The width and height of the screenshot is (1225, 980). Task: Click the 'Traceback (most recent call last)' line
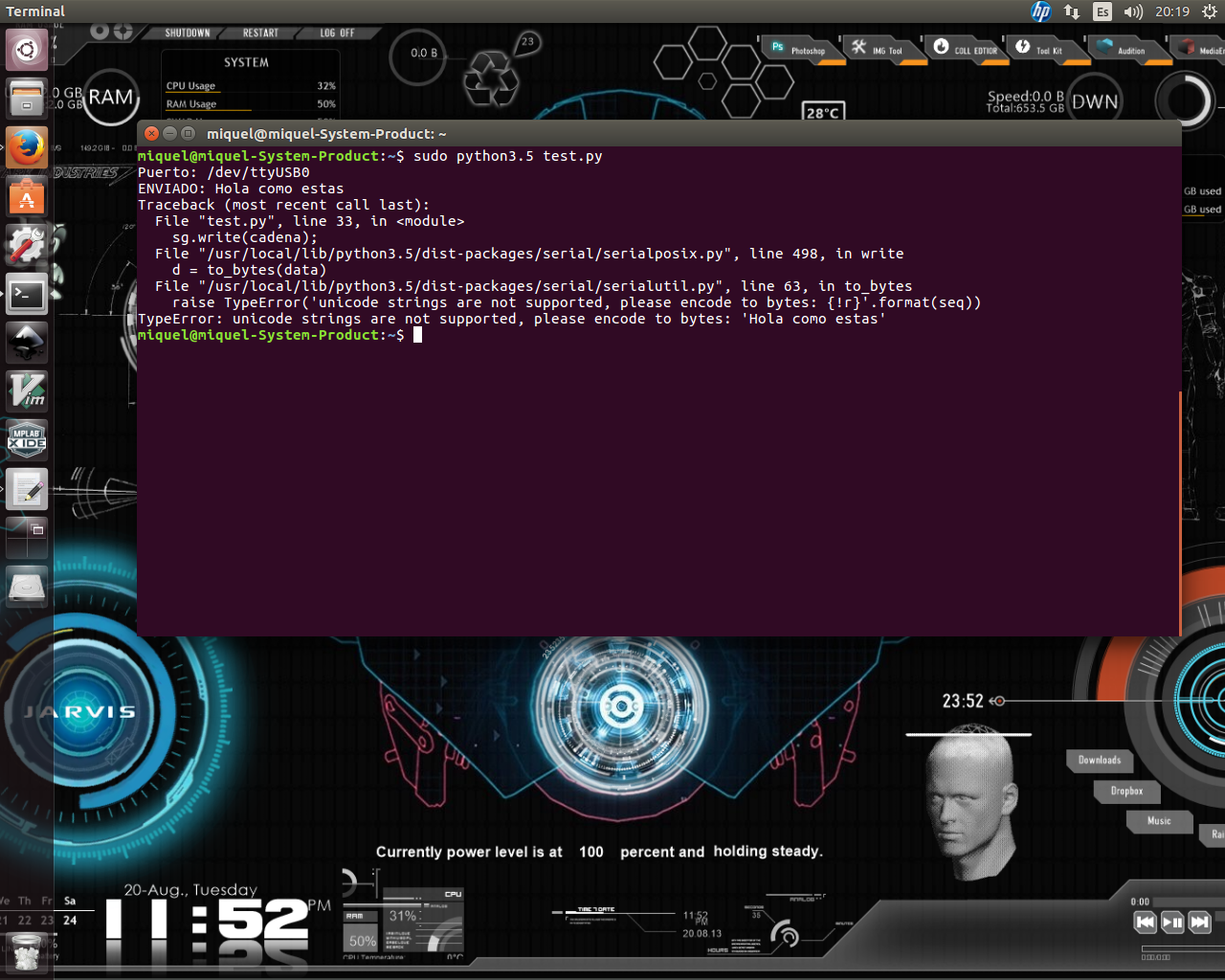284,205
